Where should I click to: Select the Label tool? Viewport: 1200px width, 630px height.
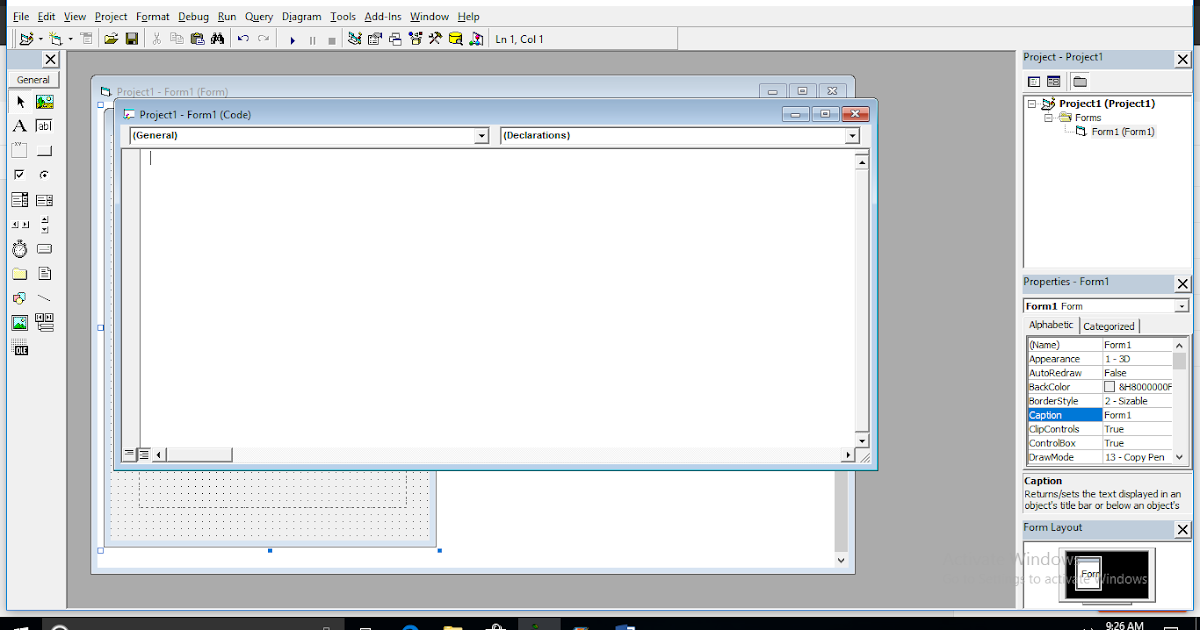click(x=19, y=125)
